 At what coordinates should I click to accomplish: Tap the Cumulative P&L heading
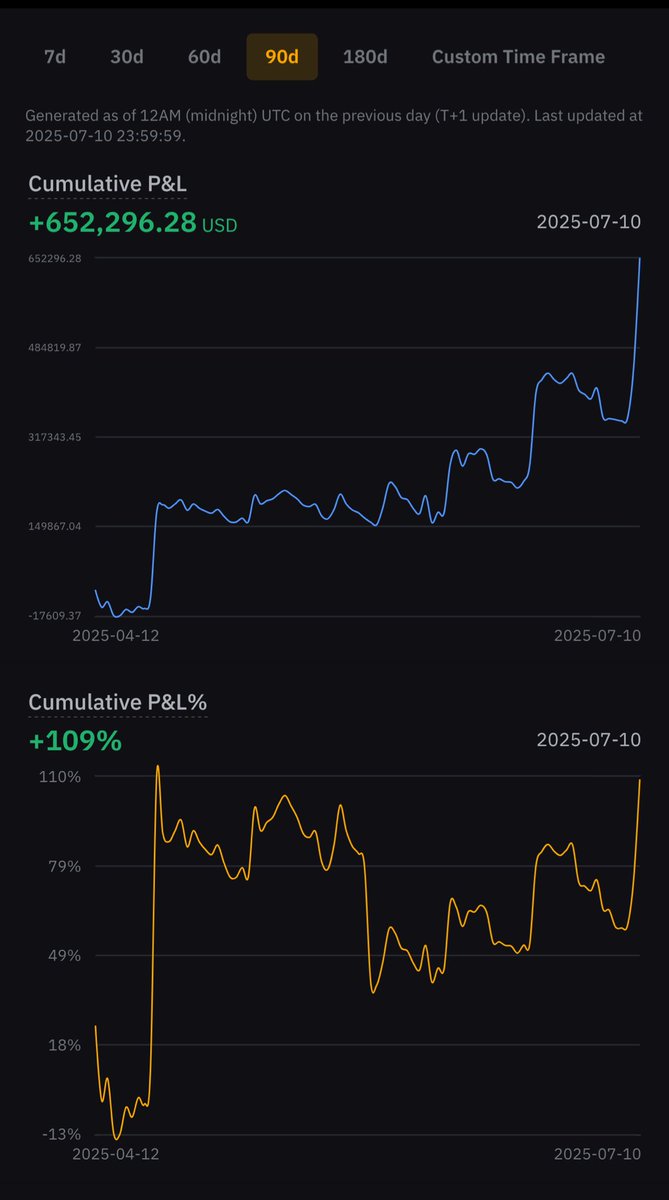click(x=107, y=184)
